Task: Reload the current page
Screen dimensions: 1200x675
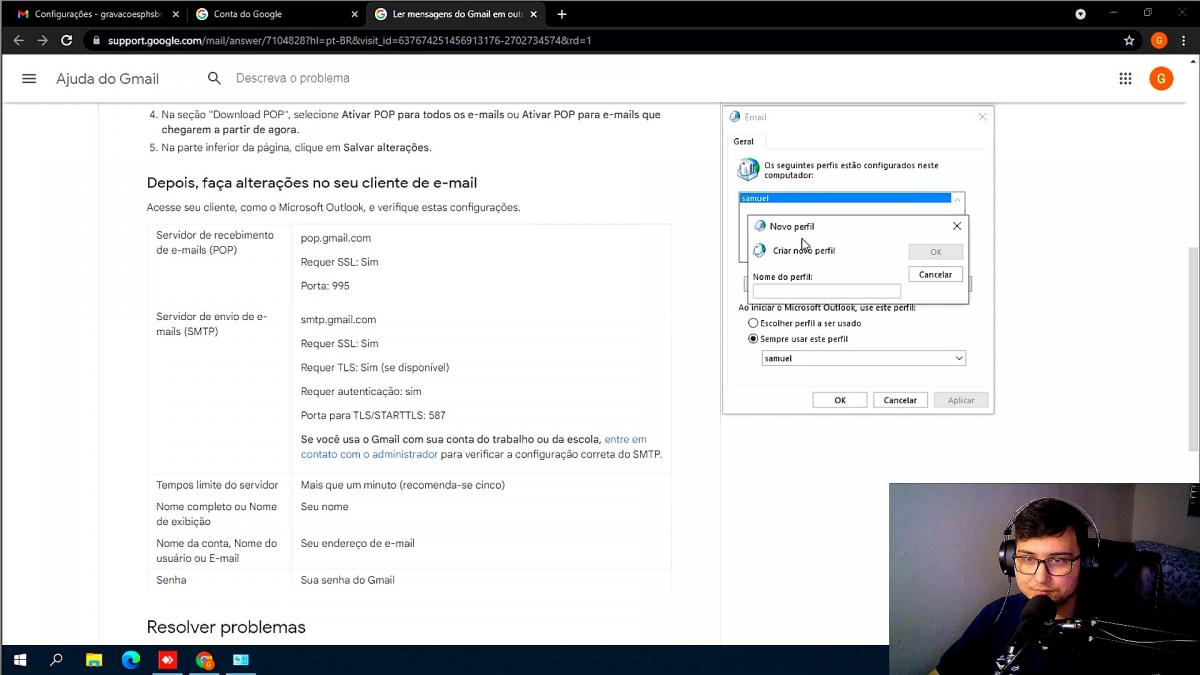Action: [x=66, y=40]
